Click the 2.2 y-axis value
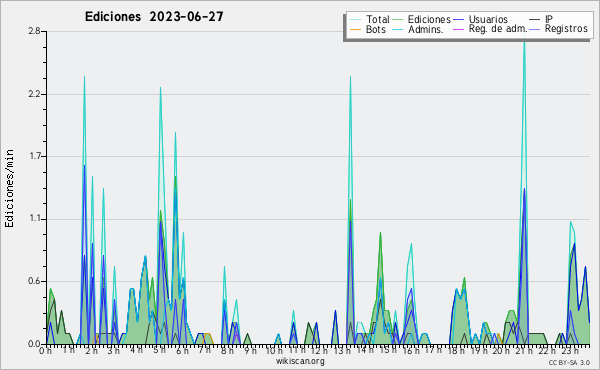 tap(34, 94)
